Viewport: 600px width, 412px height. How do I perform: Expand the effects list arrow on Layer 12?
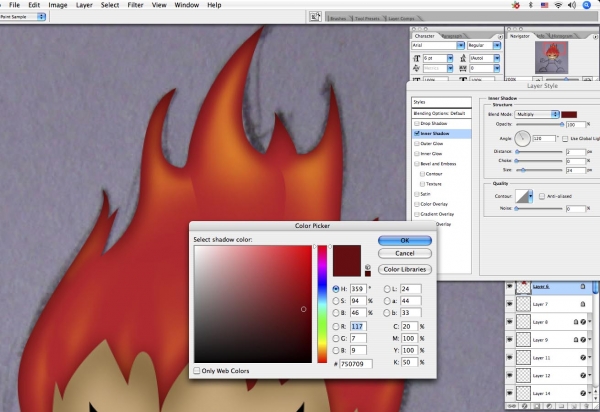590,376
